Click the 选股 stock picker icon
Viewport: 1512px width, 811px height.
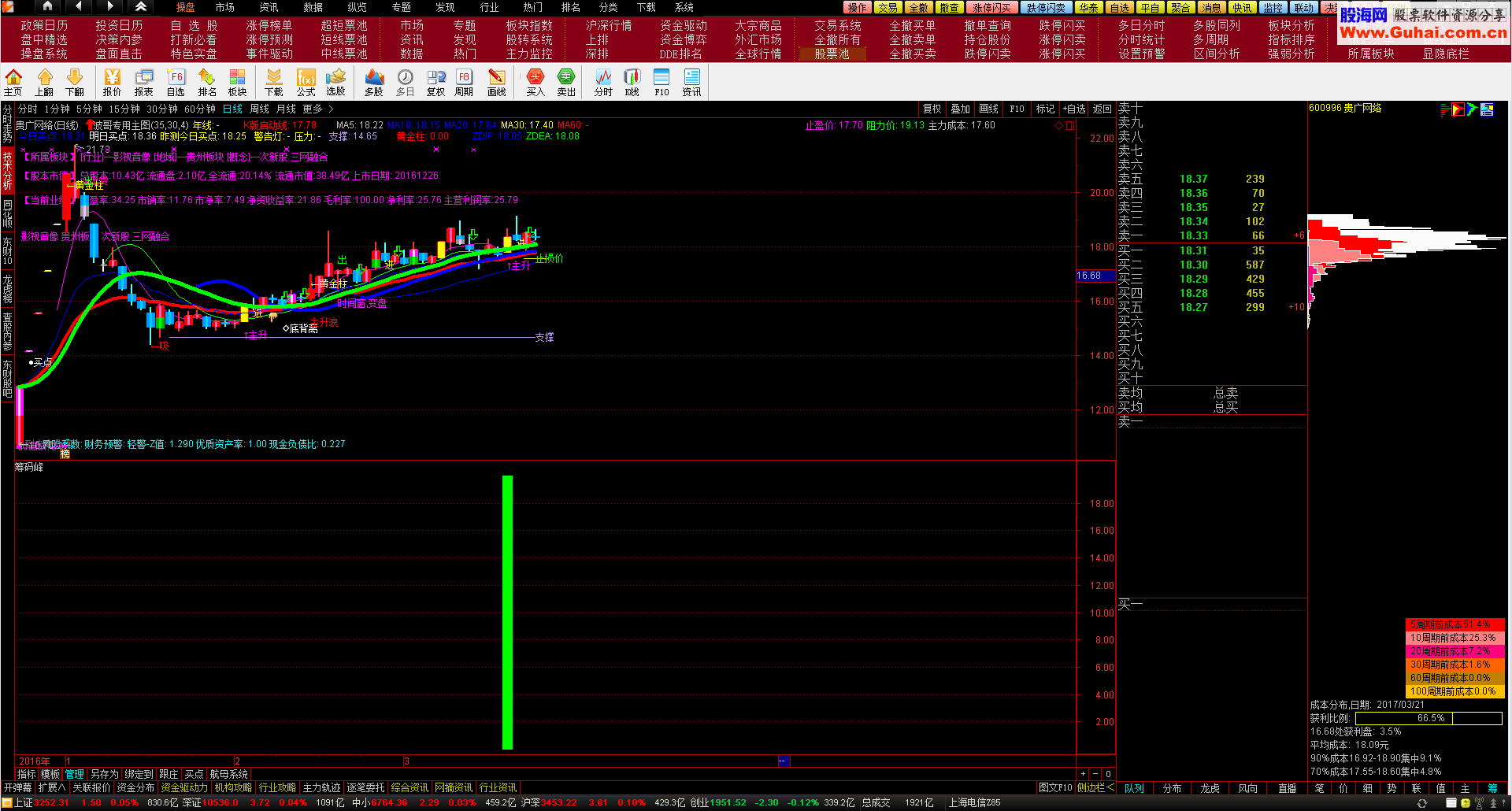[x=336, y=82]
